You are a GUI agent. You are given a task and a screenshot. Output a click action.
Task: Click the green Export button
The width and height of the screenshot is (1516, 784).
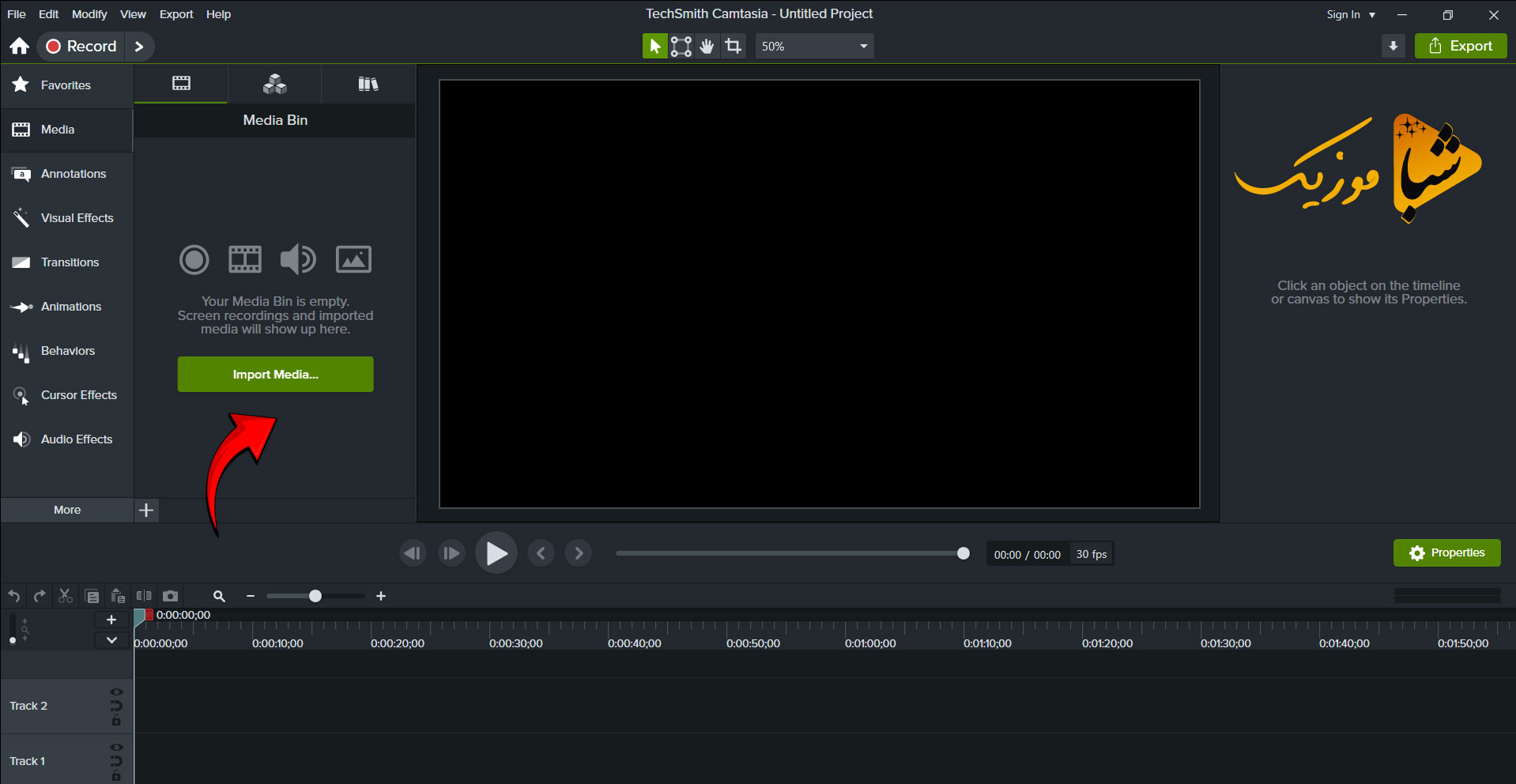tap(1461, 46)
